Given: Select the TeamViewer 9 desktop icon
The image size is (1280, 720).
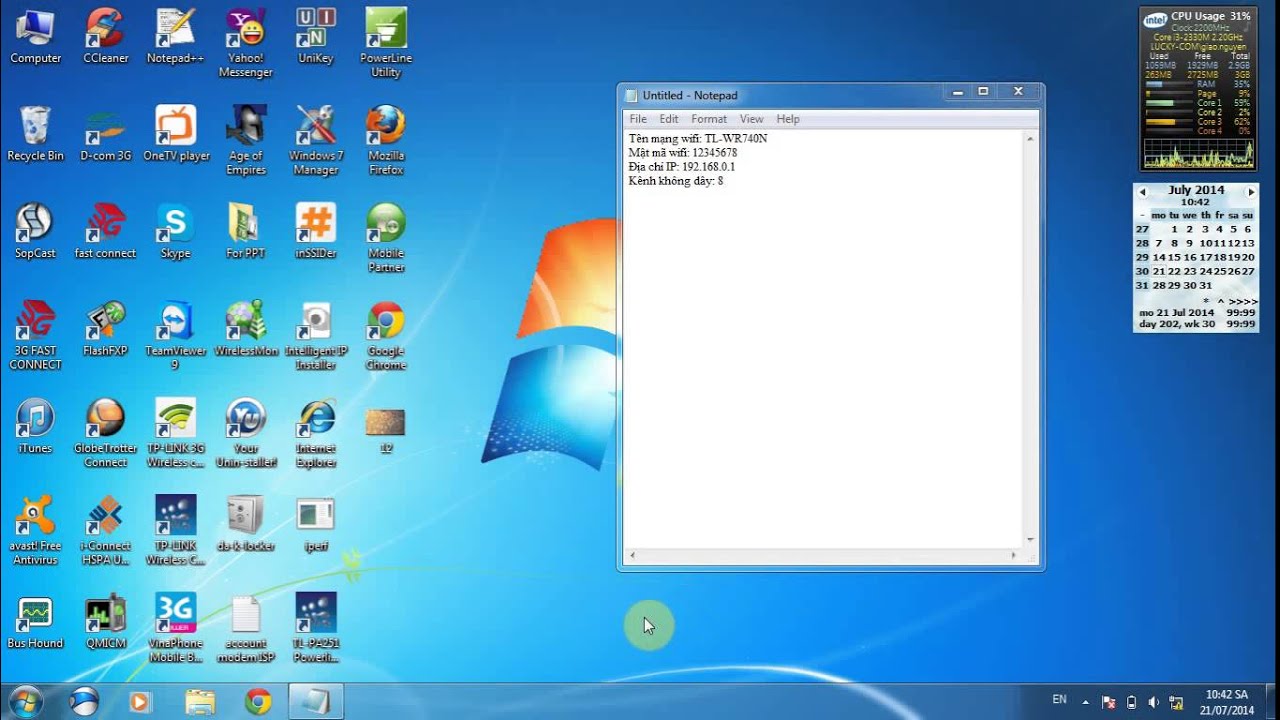Looking at the screenshot, I should (x=175, y=336).
